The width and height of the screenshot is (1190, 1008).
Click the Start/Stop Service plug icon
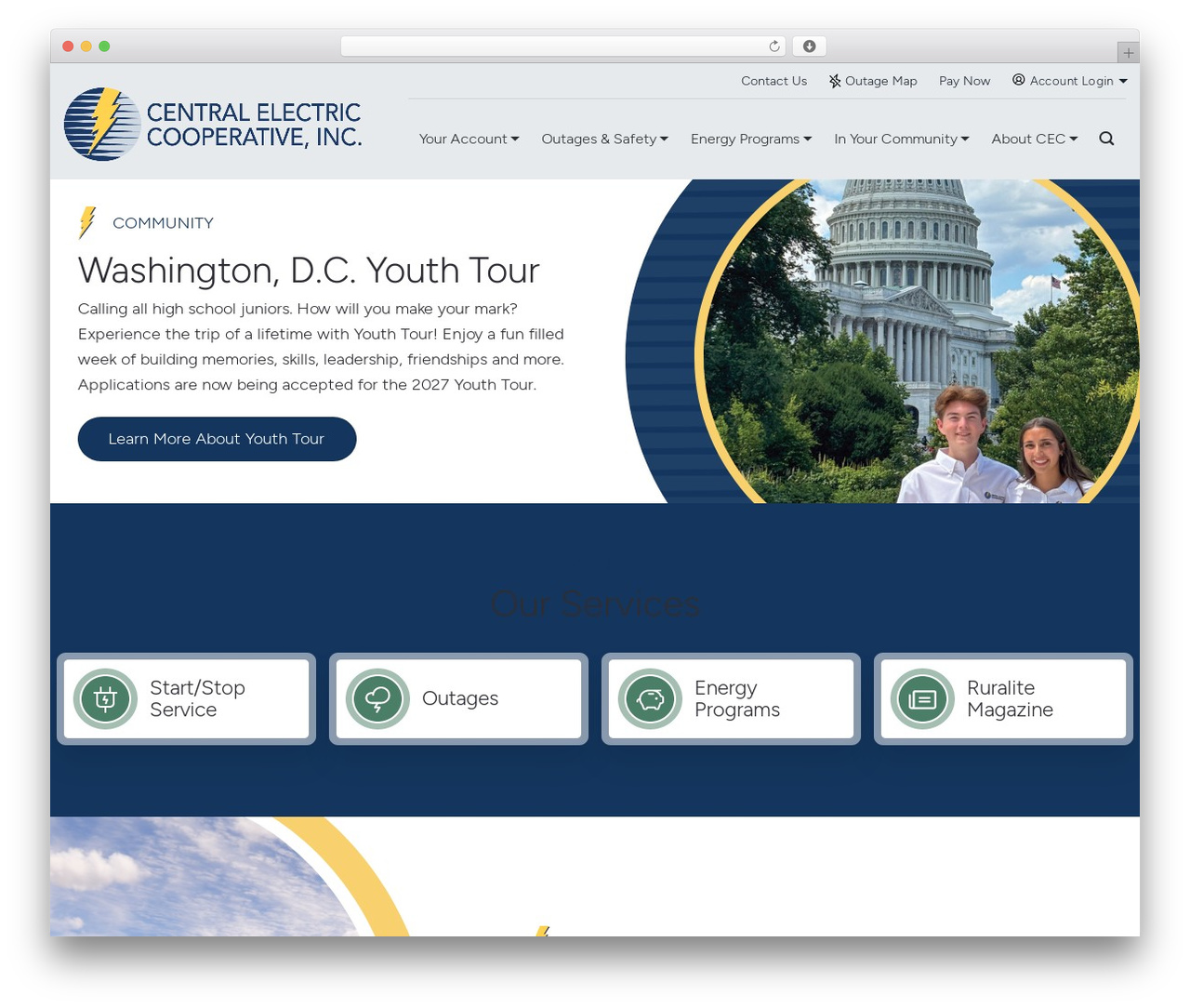click(x=105, y=698)
